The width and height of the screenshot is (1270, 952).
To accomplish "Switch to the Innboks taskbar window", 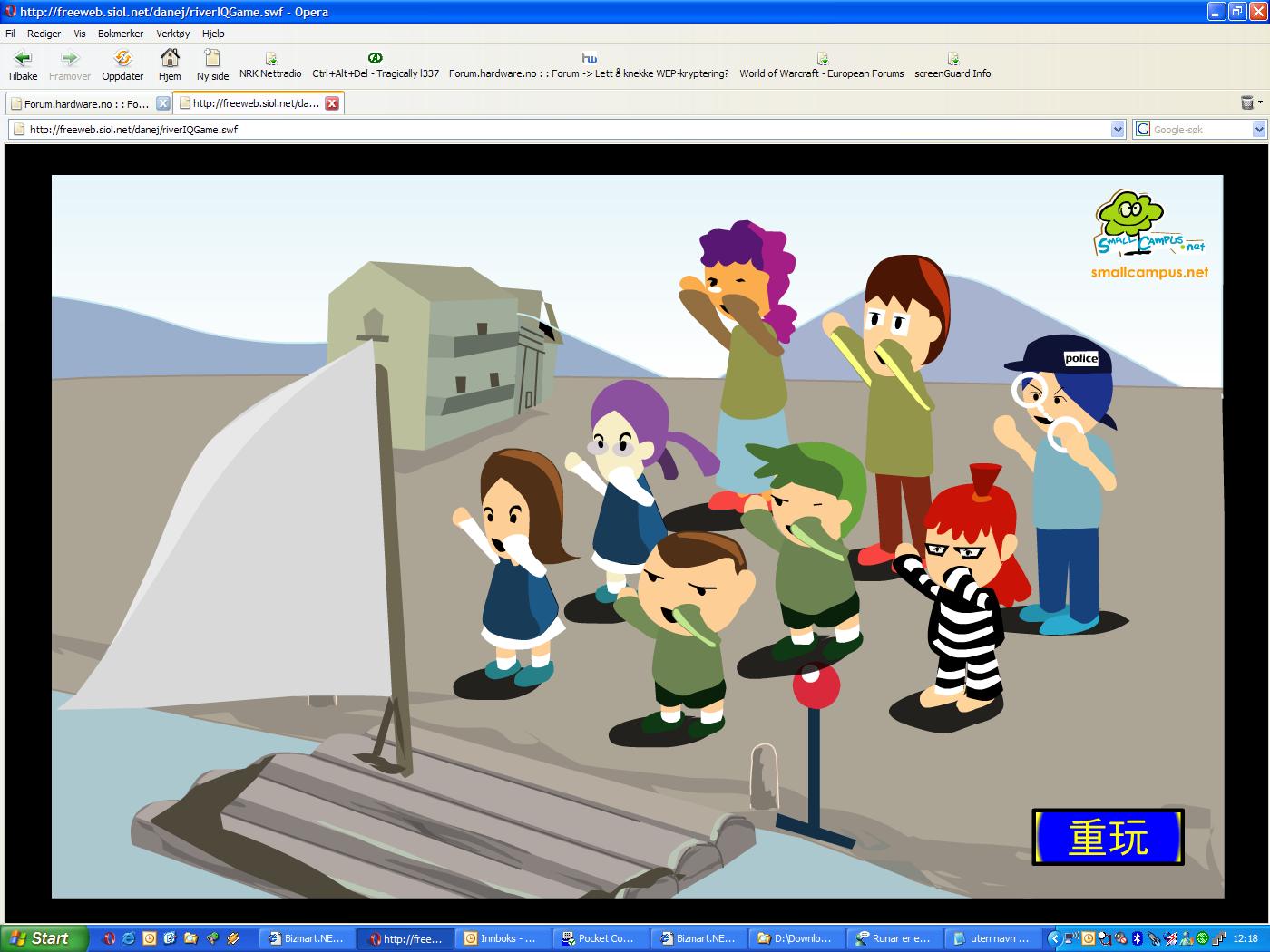I will tap(503, 938).
